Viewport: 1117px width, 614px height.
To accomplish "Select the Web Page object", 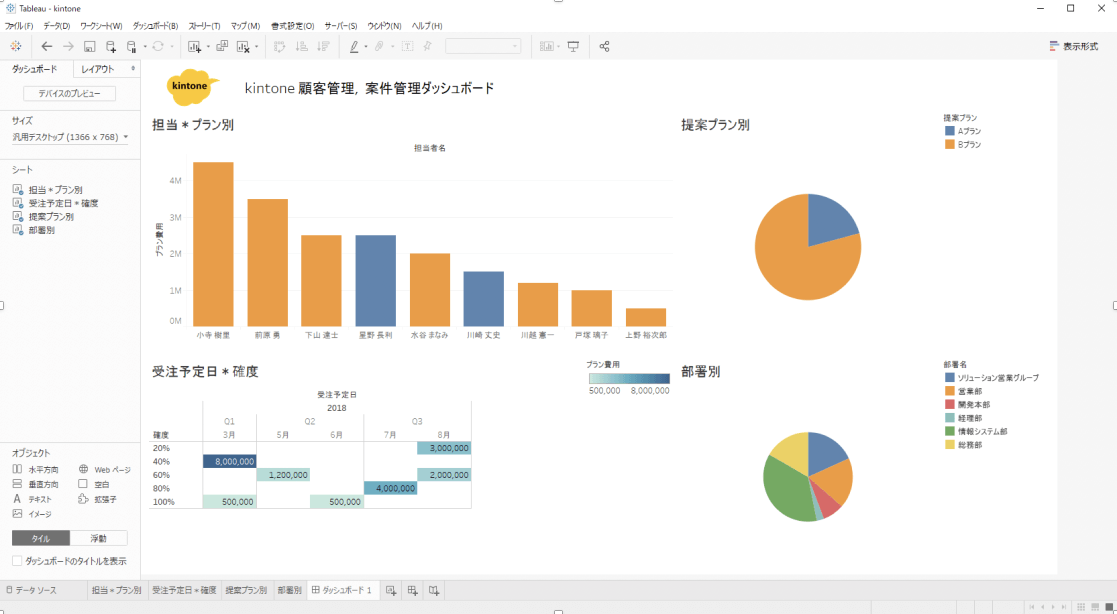I will pos(104,469).
